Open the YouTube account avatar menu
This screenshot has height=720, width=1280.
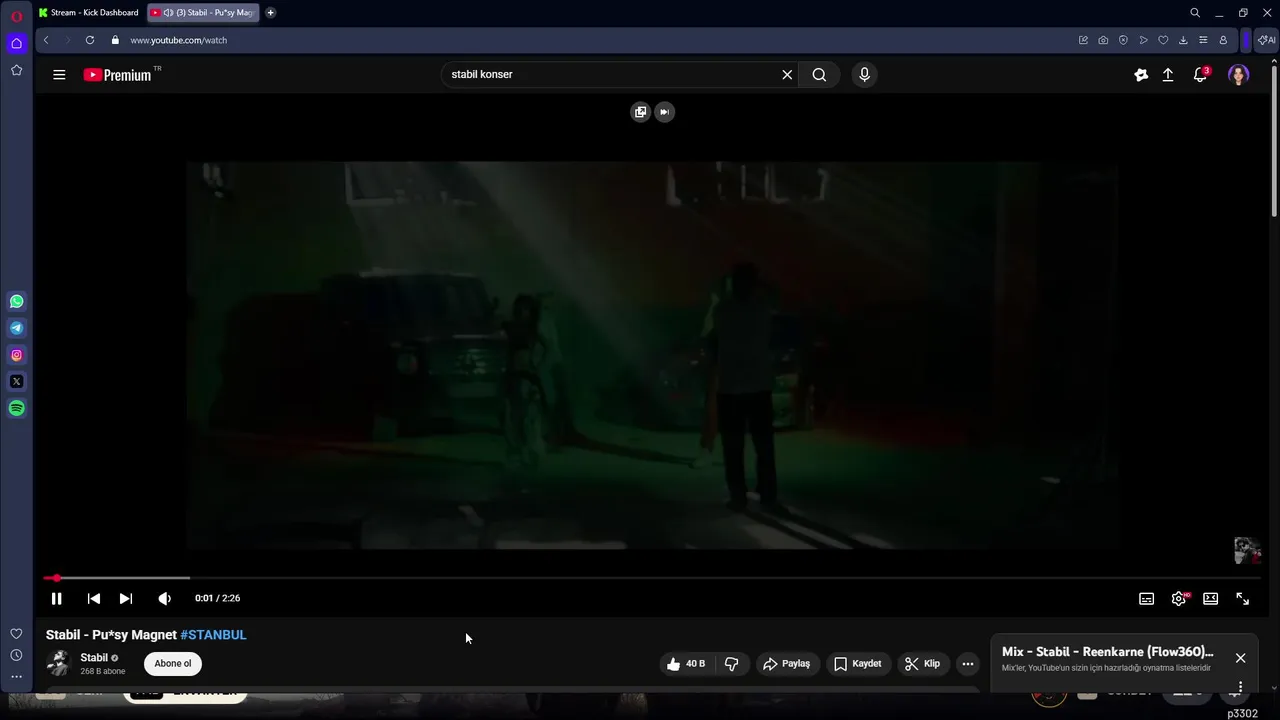click(x=1239, y=75)
